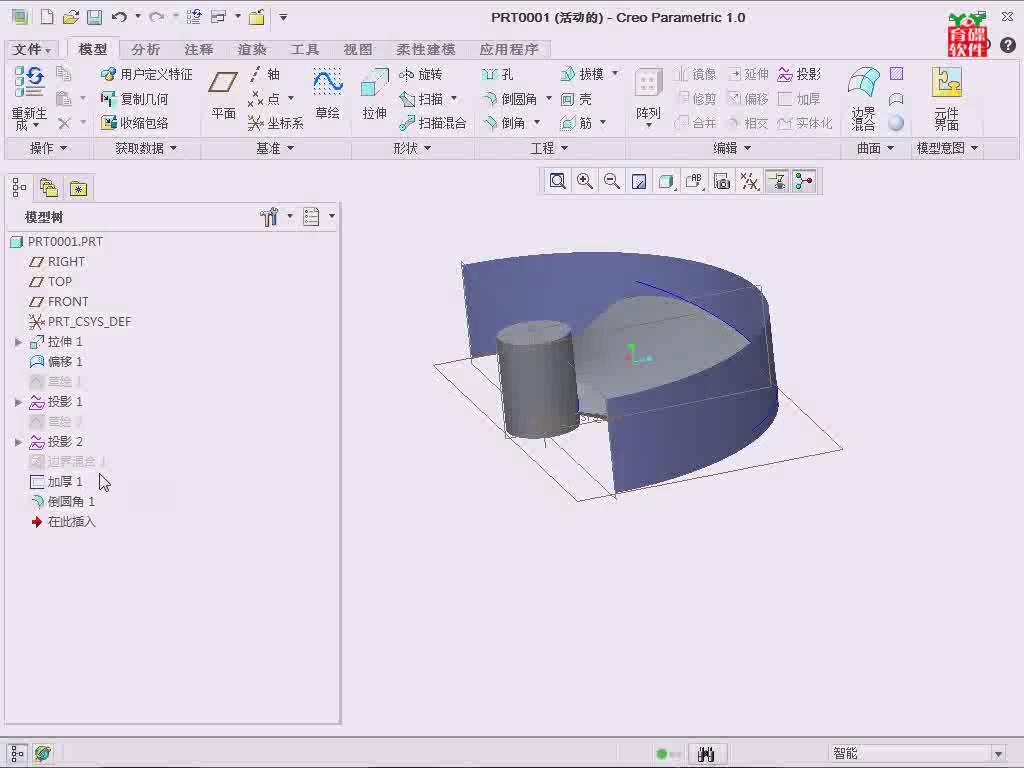
Task: Click the New file icon
Action: [x=47, y=17]
